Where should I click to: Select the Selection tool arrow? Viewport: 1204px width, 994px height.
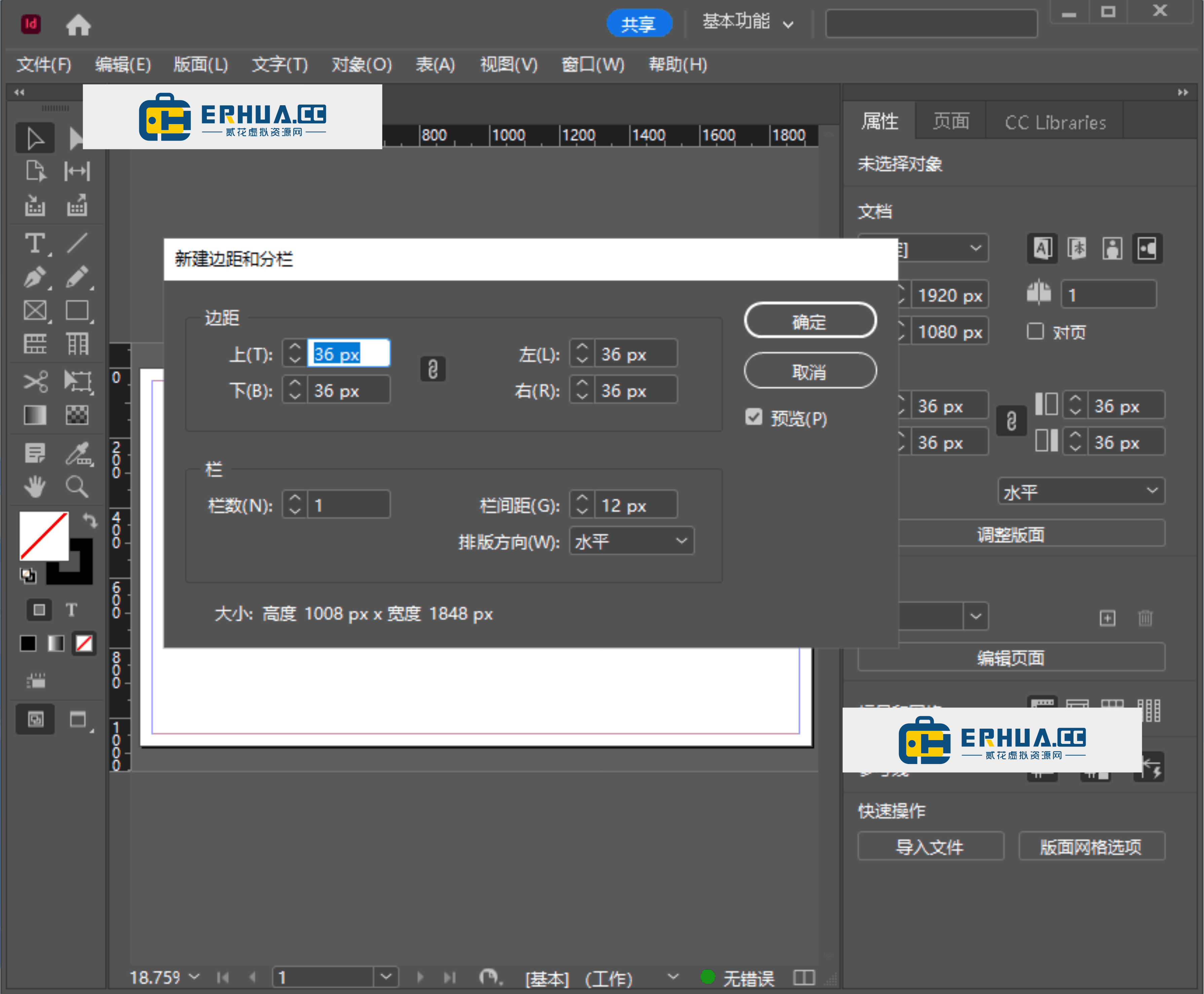pos(35,138)
